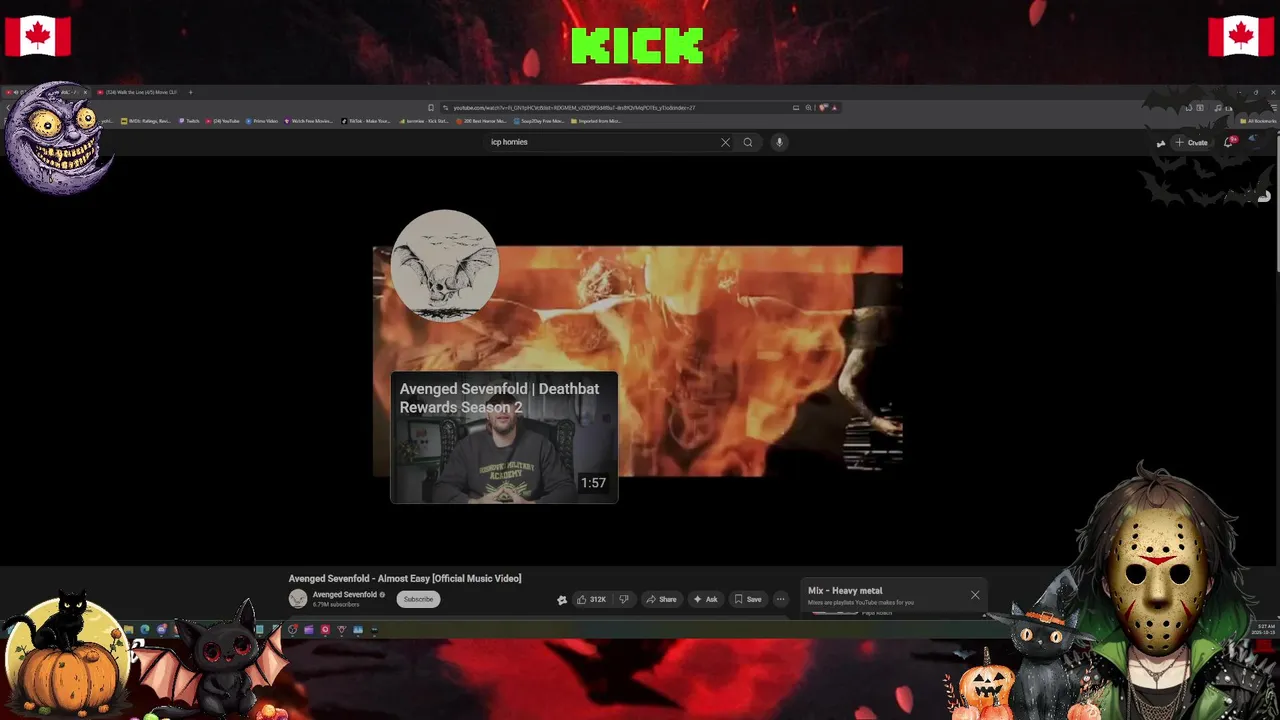Open the Prime Video bookmark
This screenshot has height=720, width=1280.
point(262,121)
